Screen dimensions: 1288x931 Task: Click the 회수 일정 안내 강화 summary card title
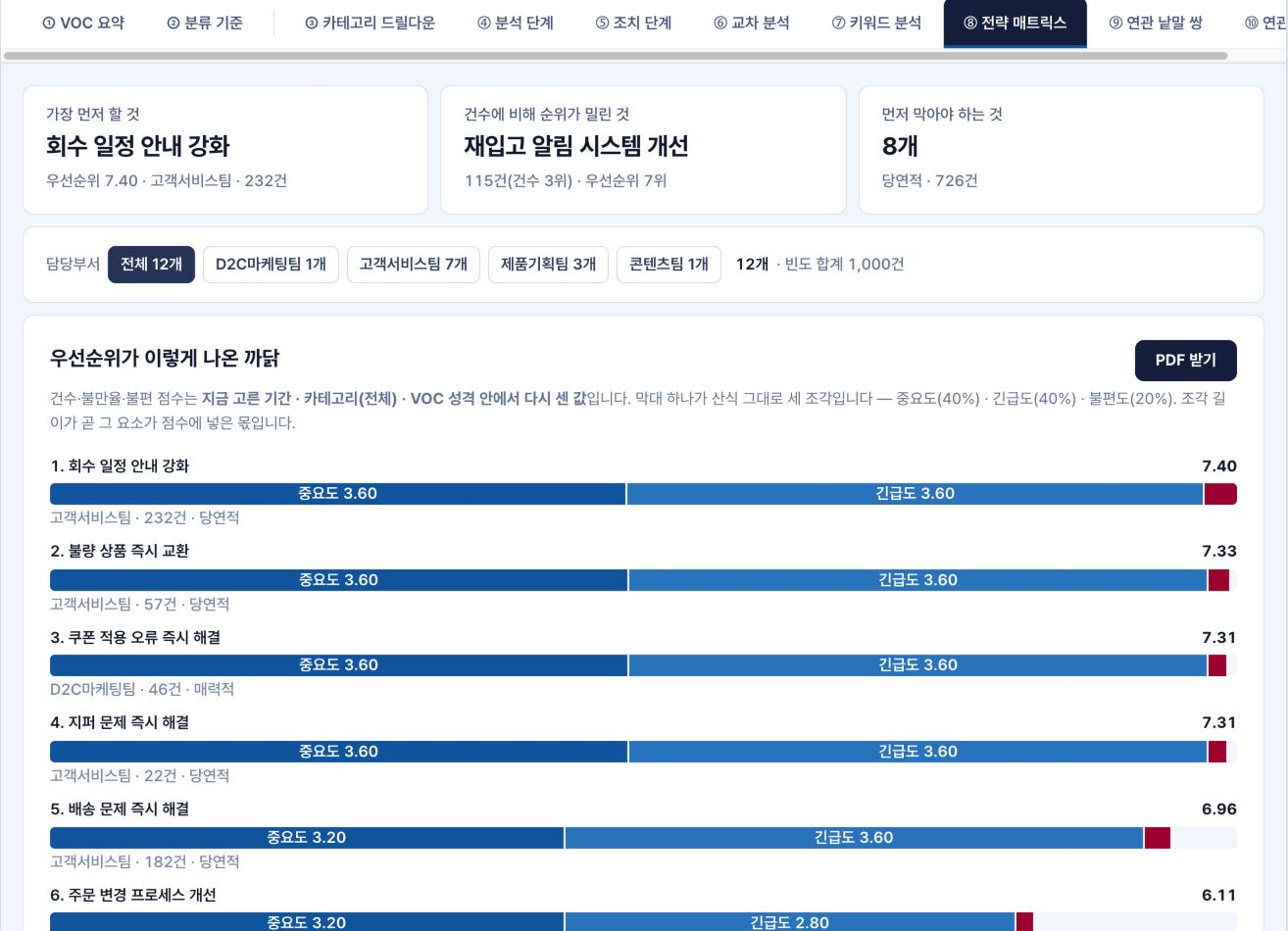pos(137,146)
